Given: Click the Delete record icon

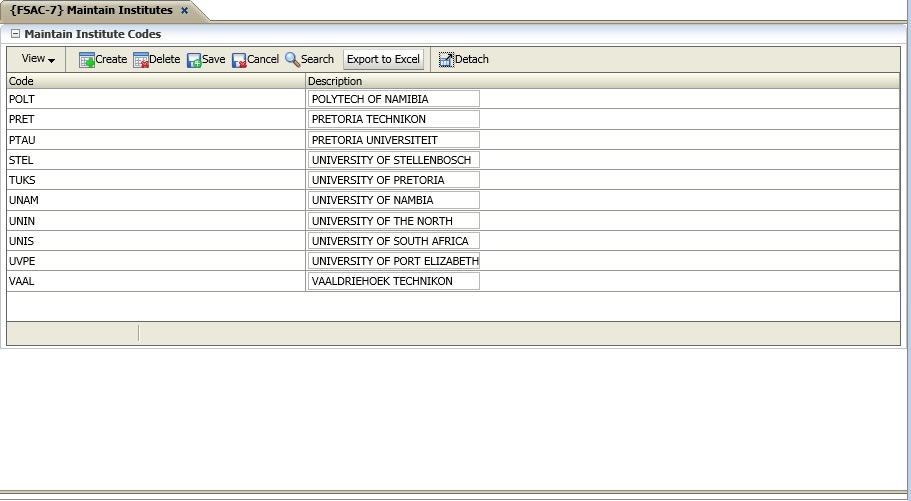Looking at the screenshot, I should [x=141, y=60].
